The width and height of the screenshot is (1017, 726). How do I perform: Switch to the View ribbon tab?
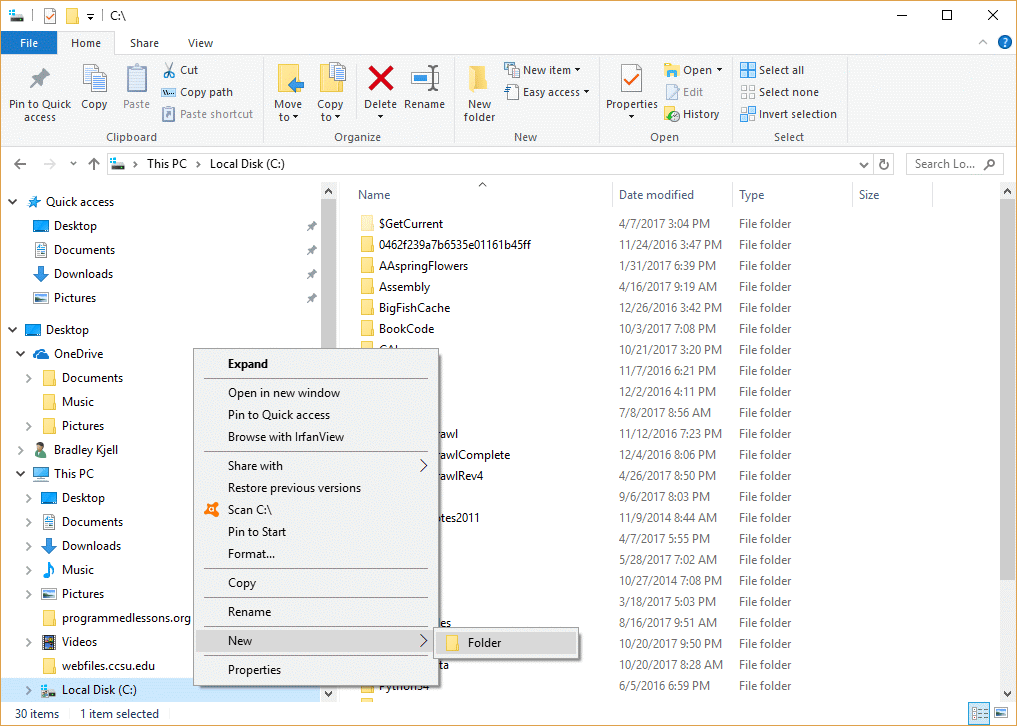[200, 43]
